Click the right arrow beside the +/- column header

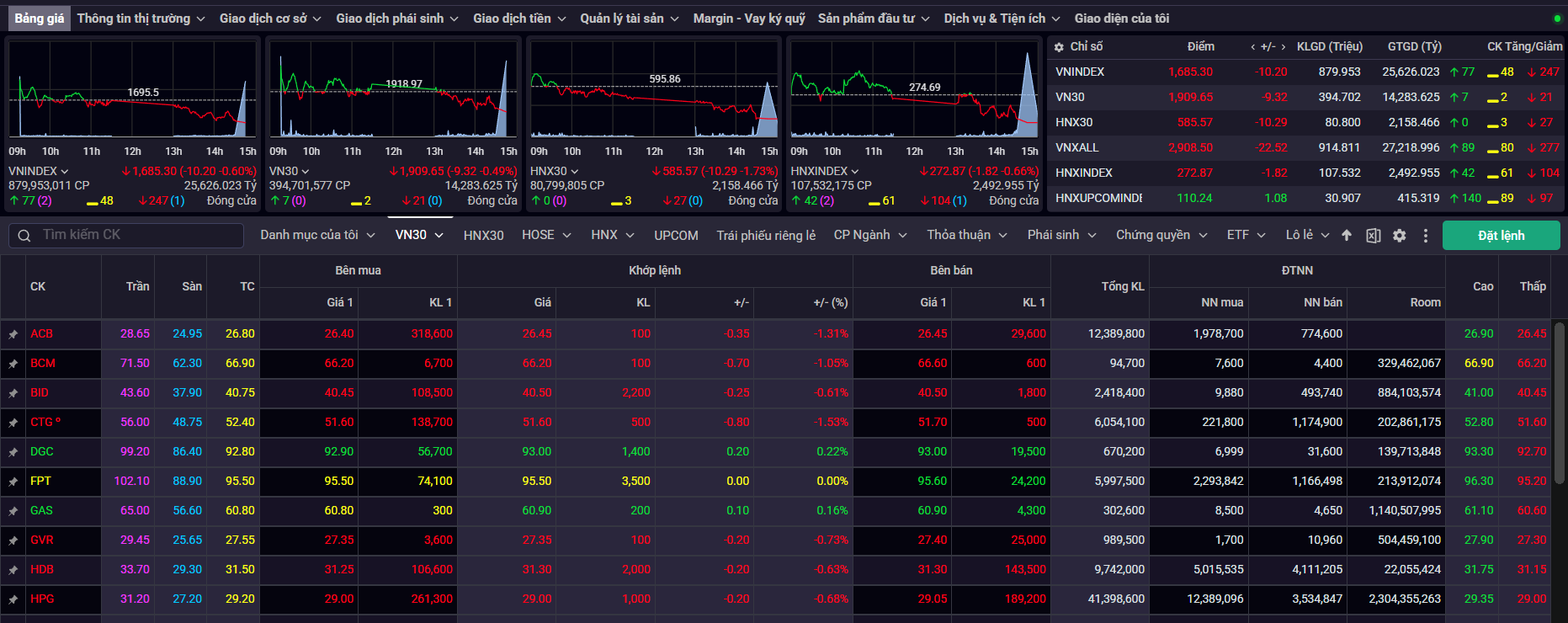(x=1283, y=47)
